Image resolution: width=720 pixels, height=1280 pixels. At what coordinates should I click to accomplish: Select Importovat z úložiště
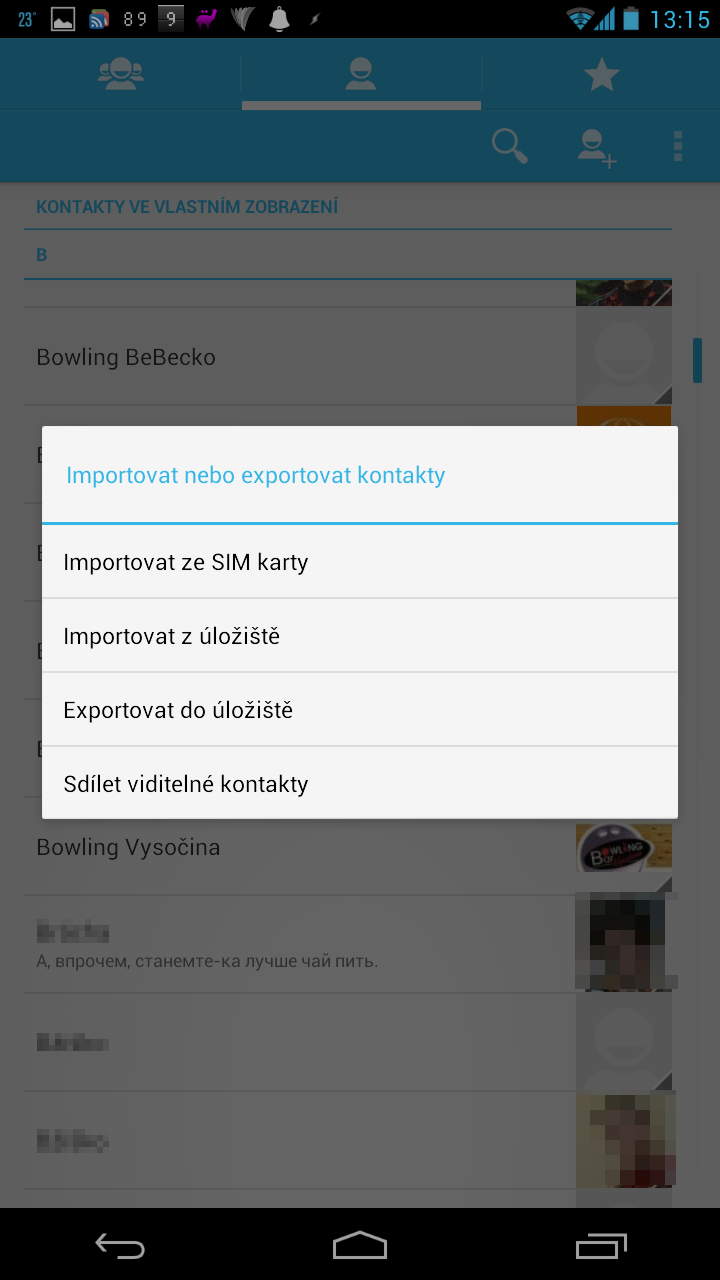click(x=360, y=636)
